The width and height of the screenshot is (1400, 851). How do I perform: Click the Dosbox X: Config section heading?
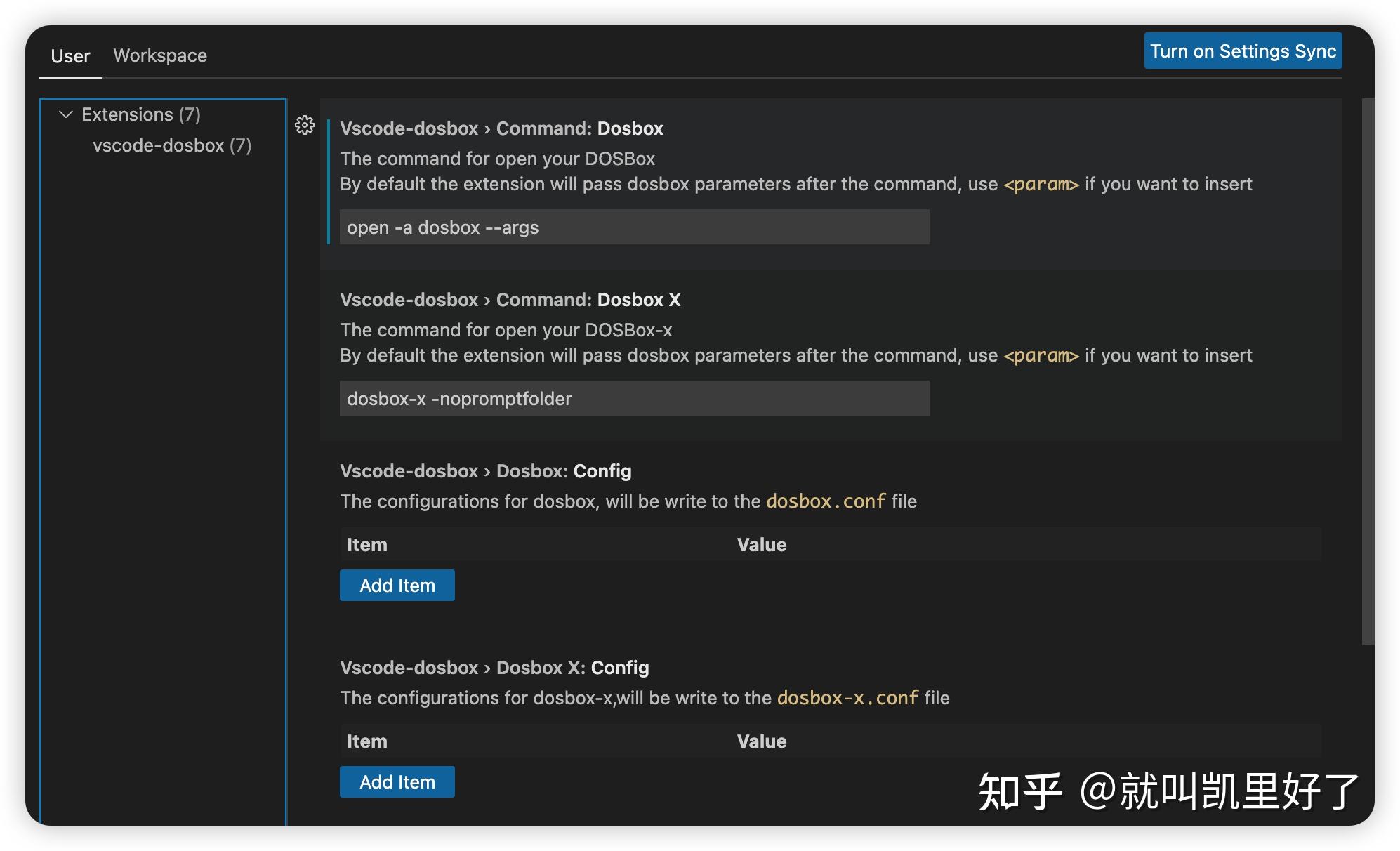494,668
